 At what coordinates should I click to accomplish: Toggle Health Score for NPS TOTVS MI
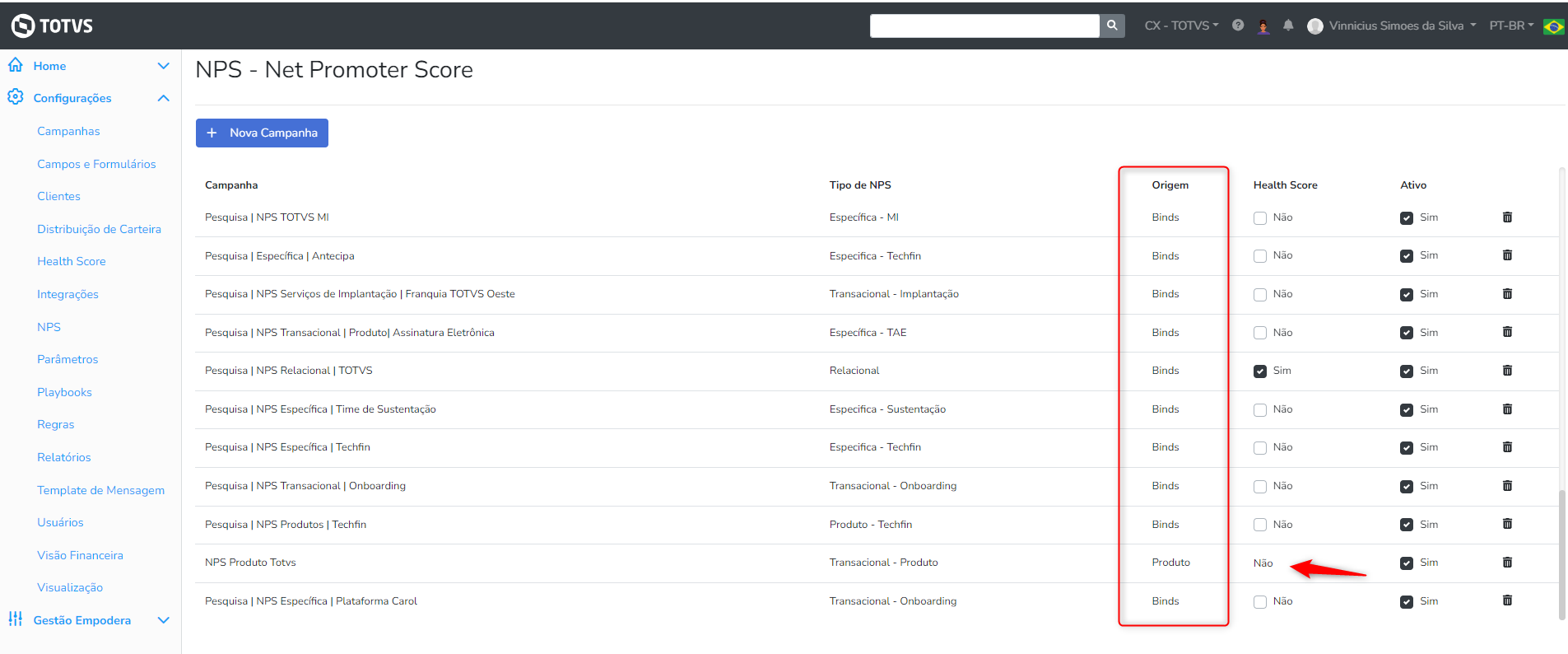[x=1260, y=218]
